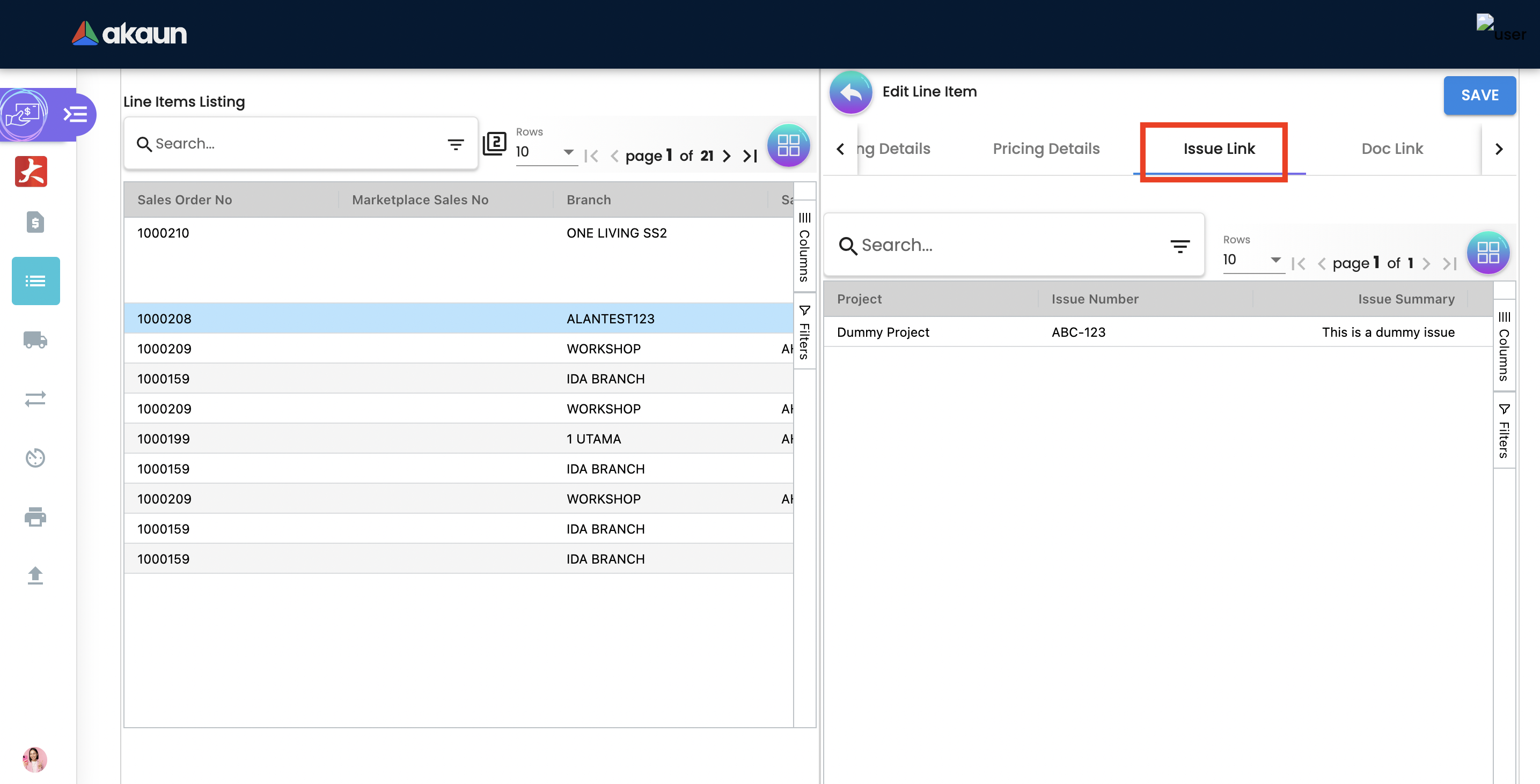Click the upload arrow sidebar icon
1540x784 pixels.
pyautogui.click(x=35, y=575)
